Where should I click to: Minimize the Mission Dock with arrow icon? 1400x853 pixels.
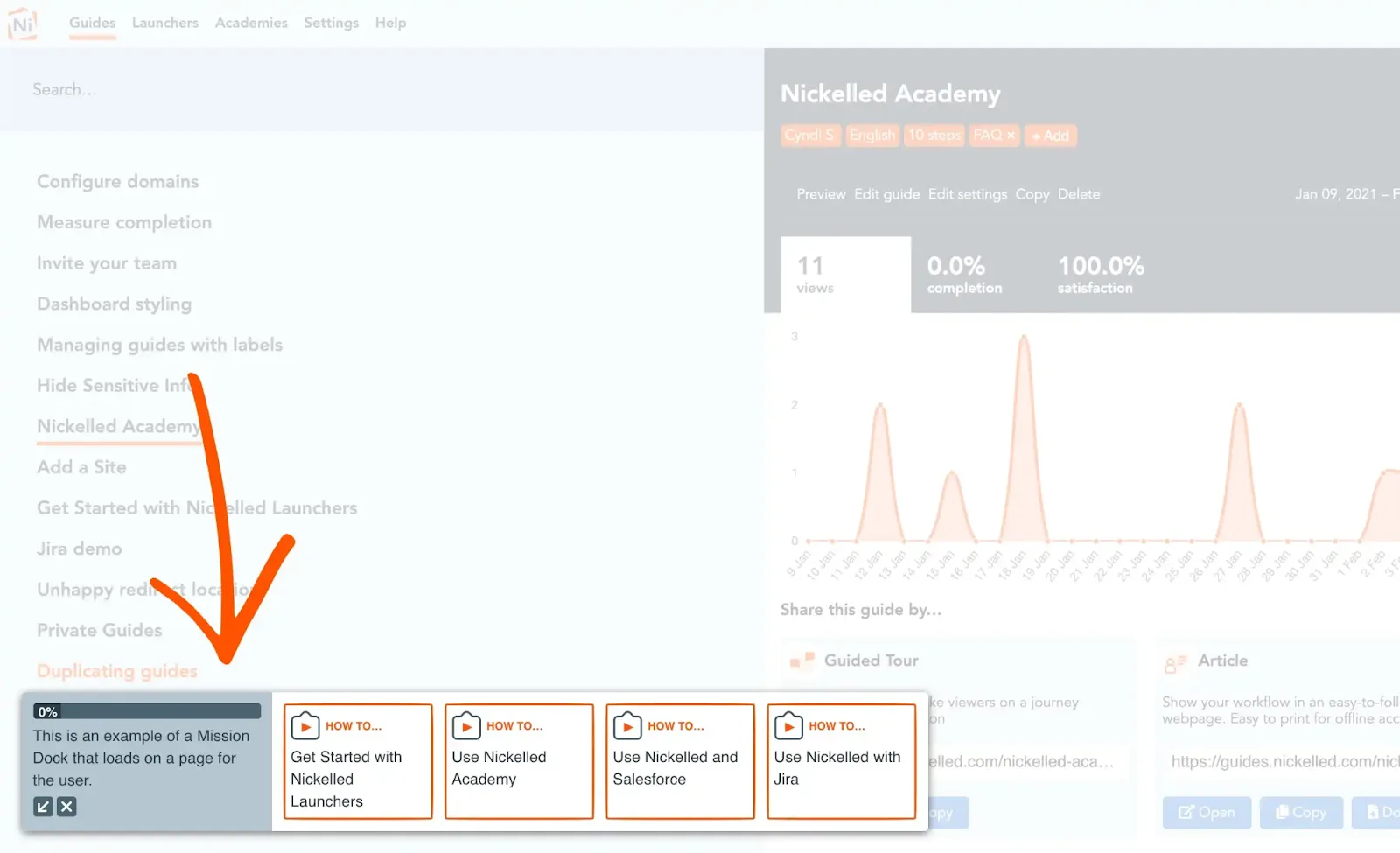click(43, 807)
